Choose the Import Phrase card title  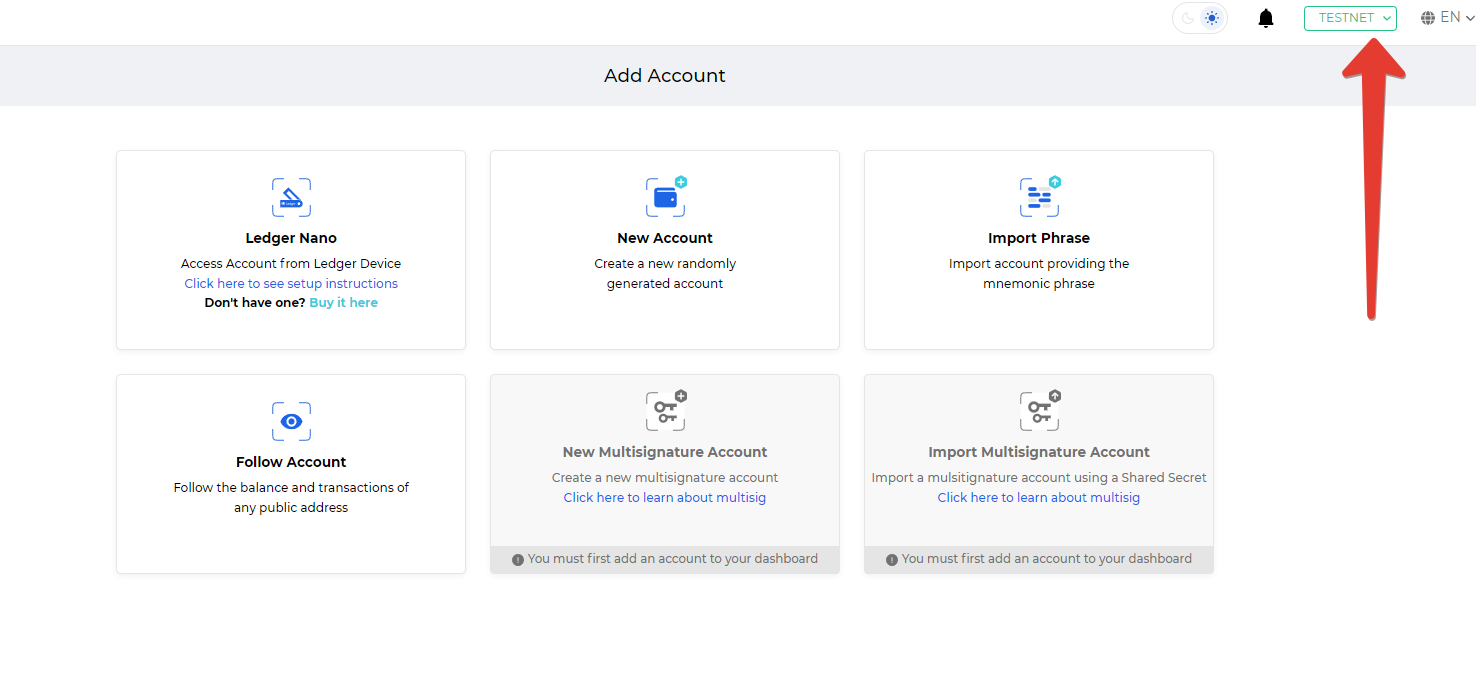1039,238
